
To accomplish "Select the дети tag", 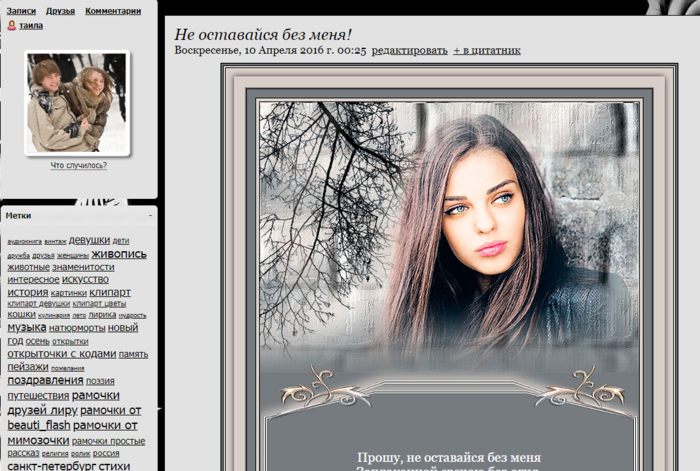I will click(x=121, y=241).
